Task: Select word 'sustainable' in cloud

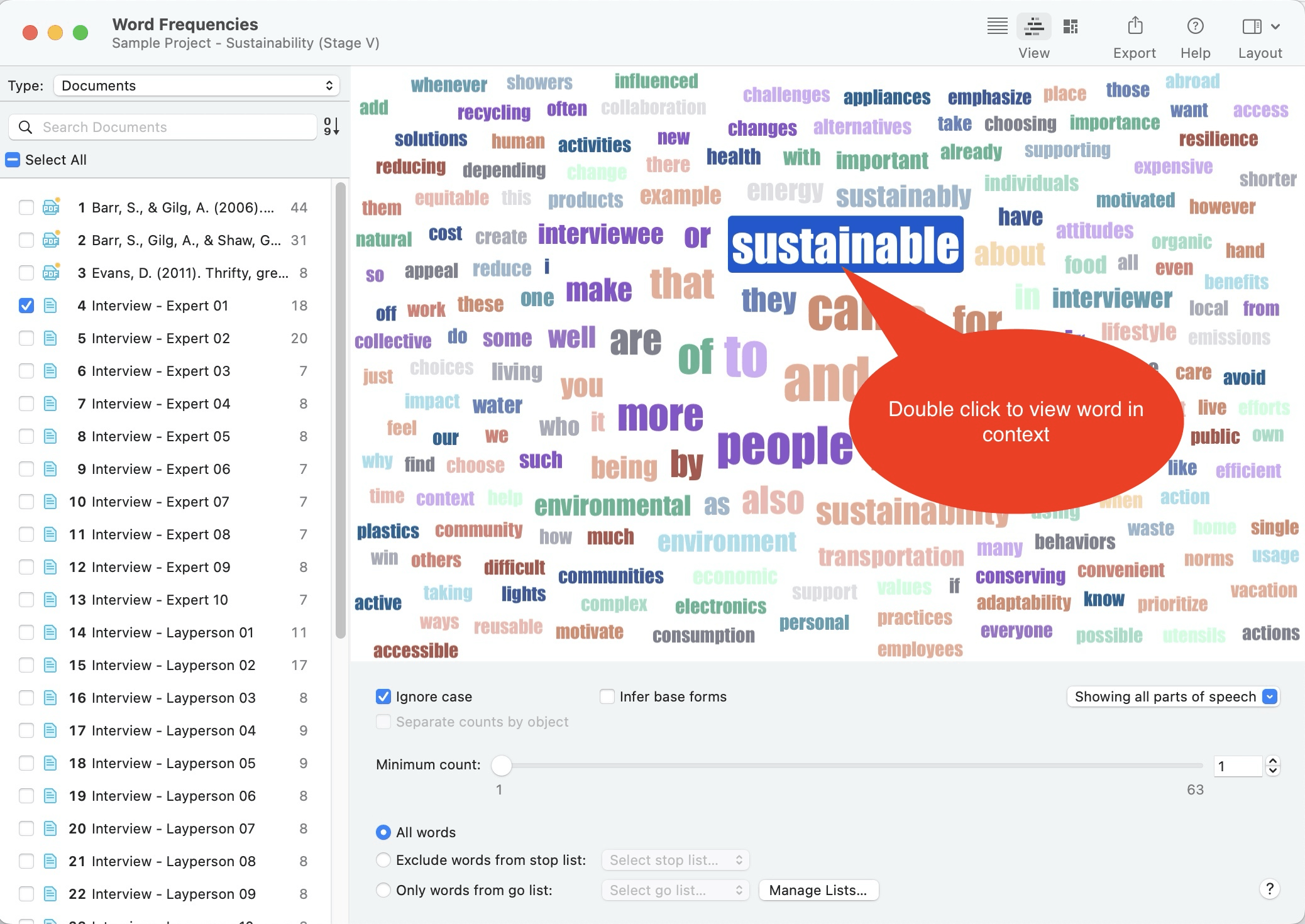Action: tap(845, 245)
